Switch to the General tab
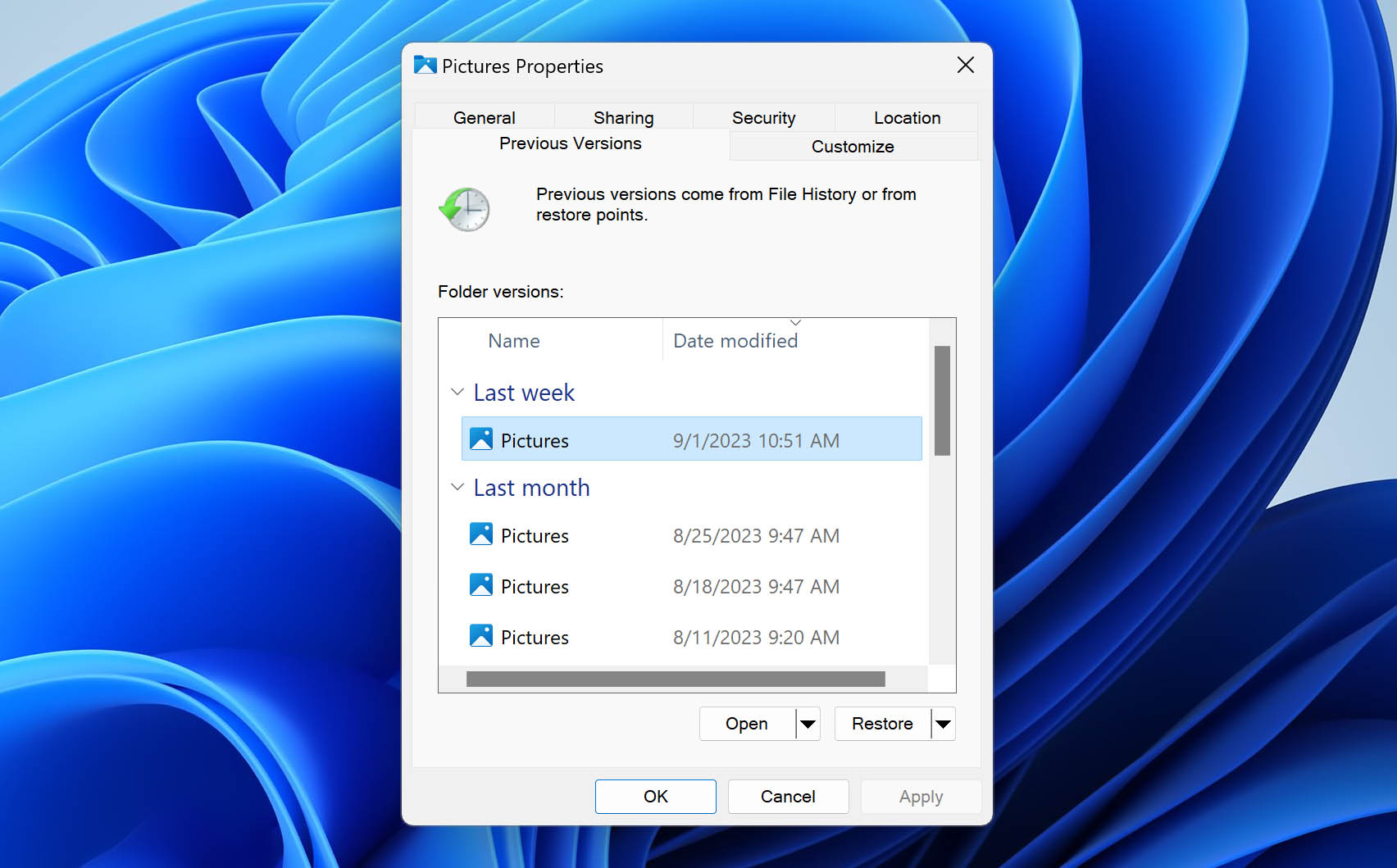The height and width of the screenshot is (868, 1397). point(484,117)
